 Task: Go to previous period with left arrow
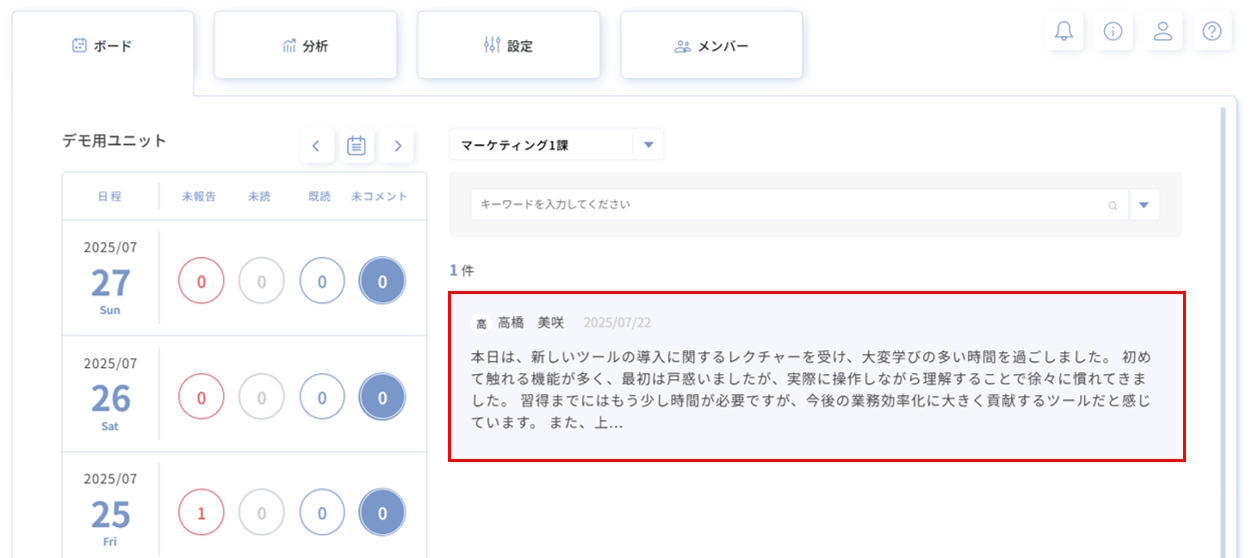(x=316, y=146)
